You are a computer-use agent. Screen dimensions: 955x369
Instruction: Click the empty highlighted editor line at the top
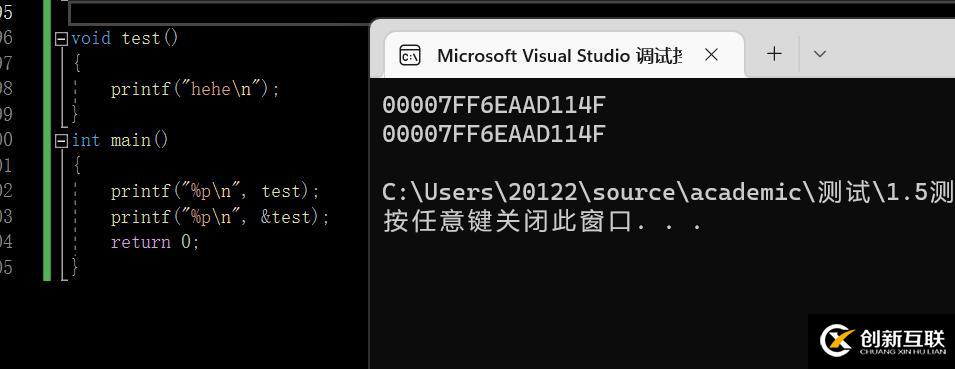pos(219,12)
